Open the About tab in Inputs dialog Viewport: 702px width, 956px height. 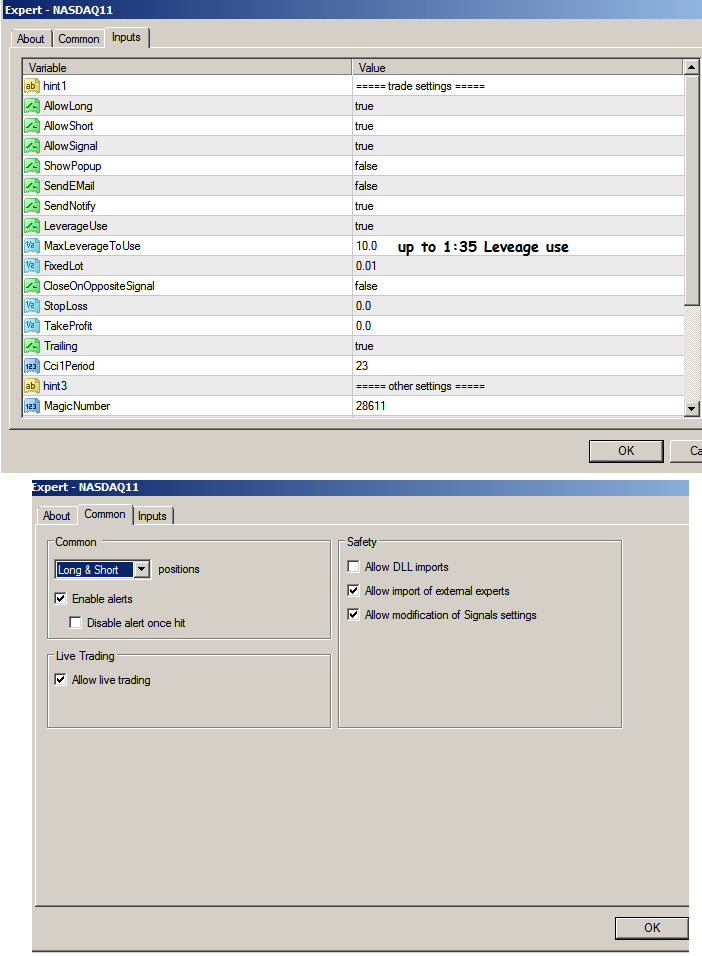tap(30, 39)
